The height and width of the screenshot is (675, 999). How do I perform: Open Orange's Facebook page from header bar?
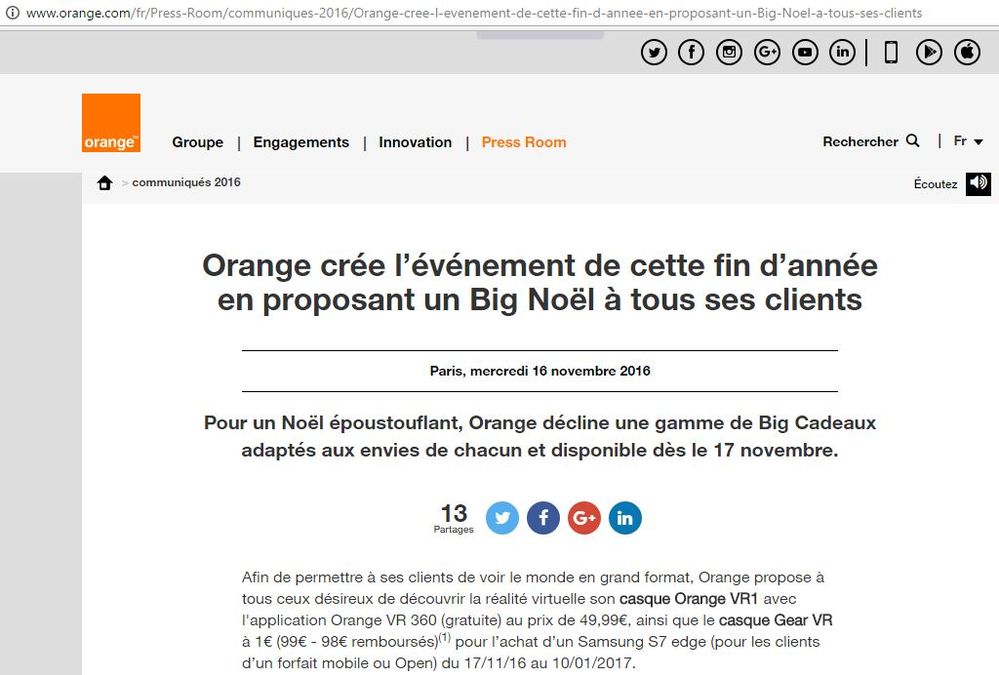pyautogui.click(x=691, y=52)
